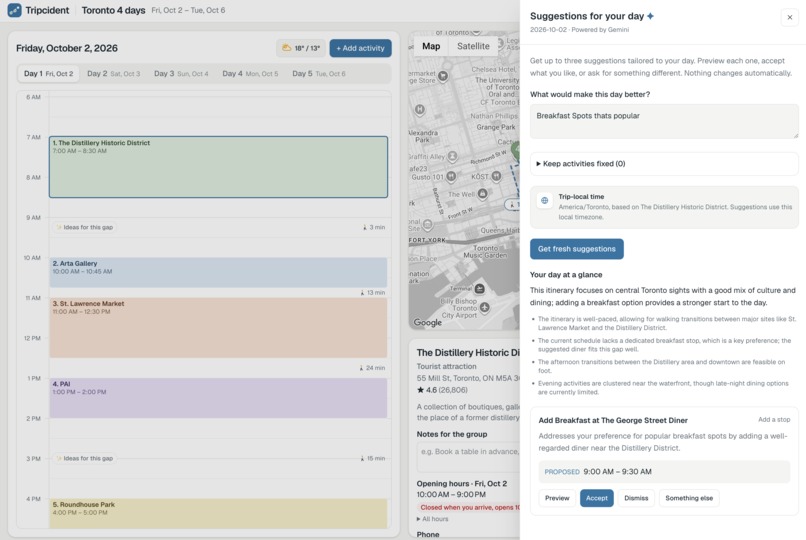
Task: Click the Gusto 101 restaurant map marker
Action: [451, 177]
